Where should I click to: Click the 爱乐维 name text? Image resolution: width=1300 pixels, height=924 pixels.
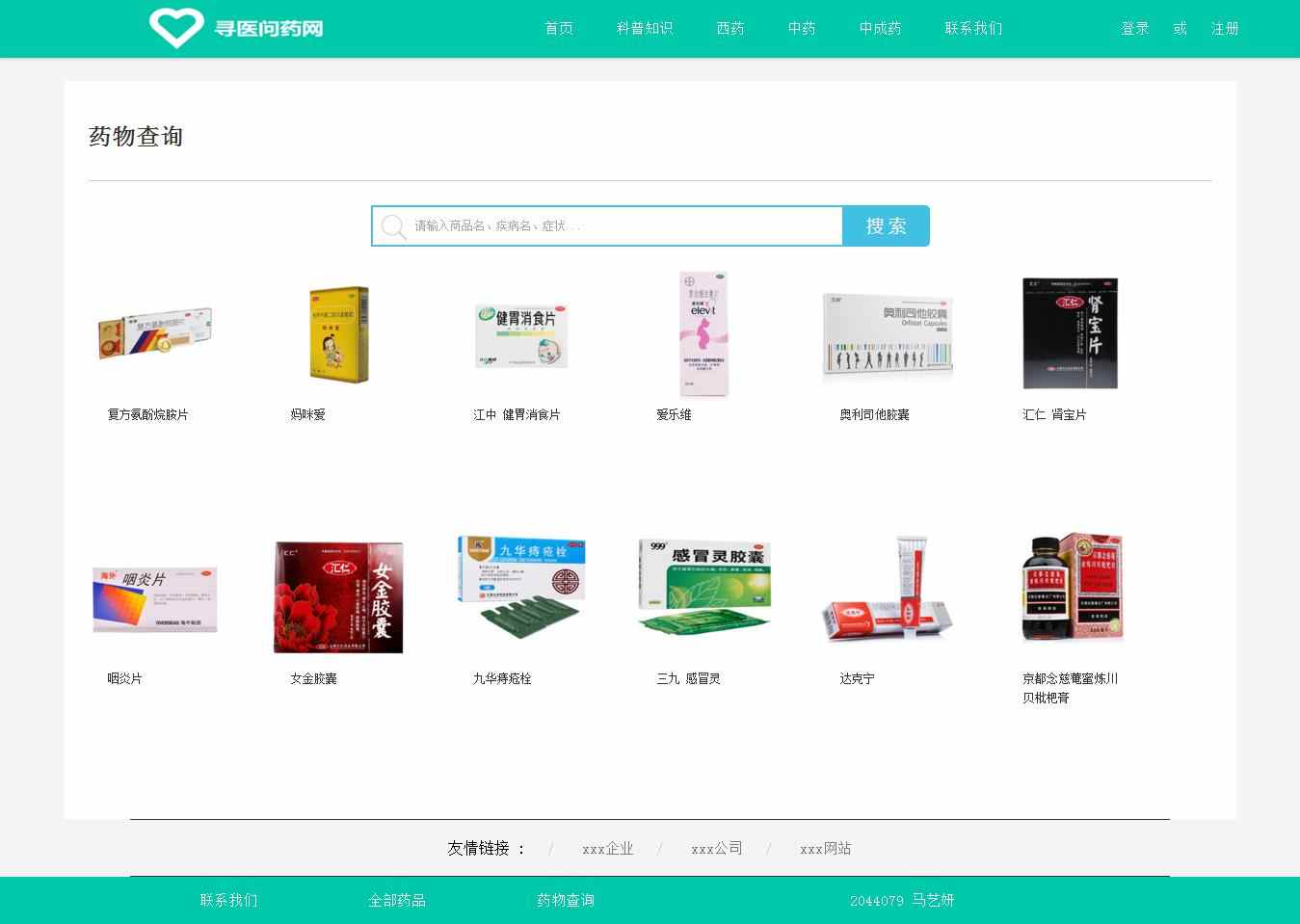tap(674, 414)
